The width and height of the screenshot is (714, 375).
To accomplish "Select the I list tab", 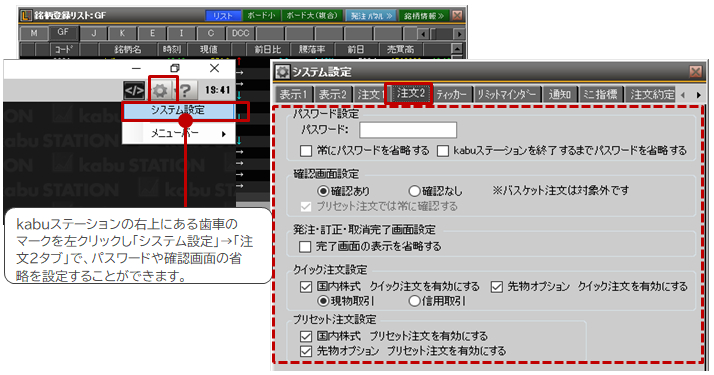I will (x=181, y=33).
